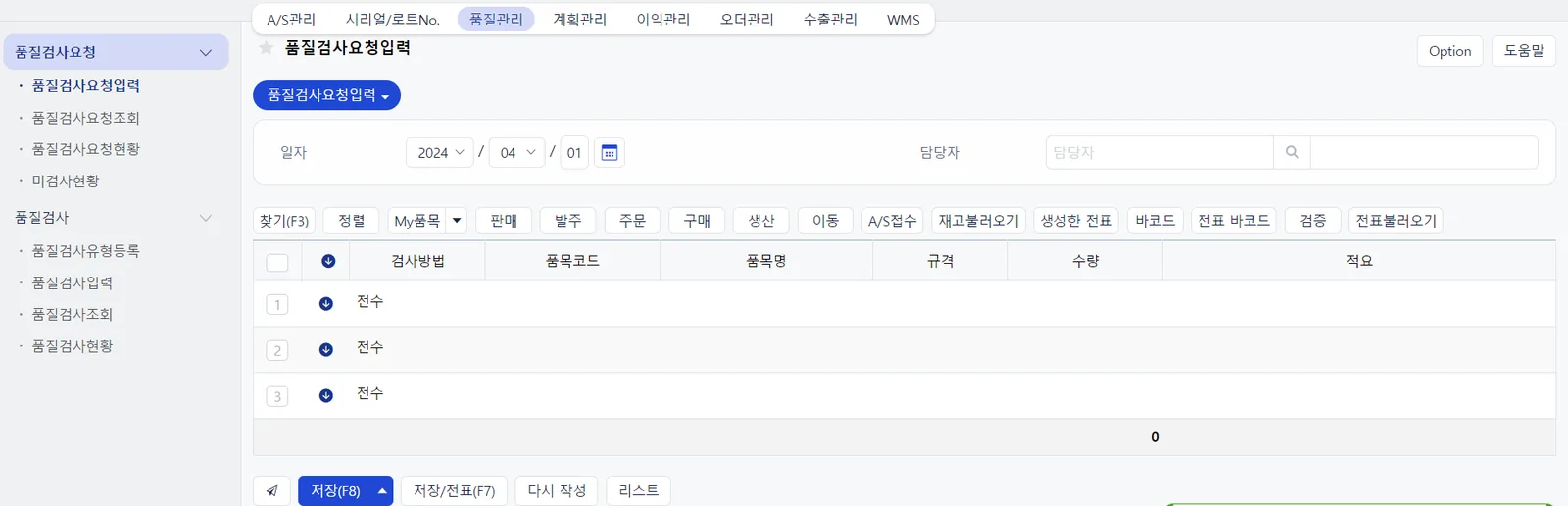Open the calendar date picker icon

609,152
